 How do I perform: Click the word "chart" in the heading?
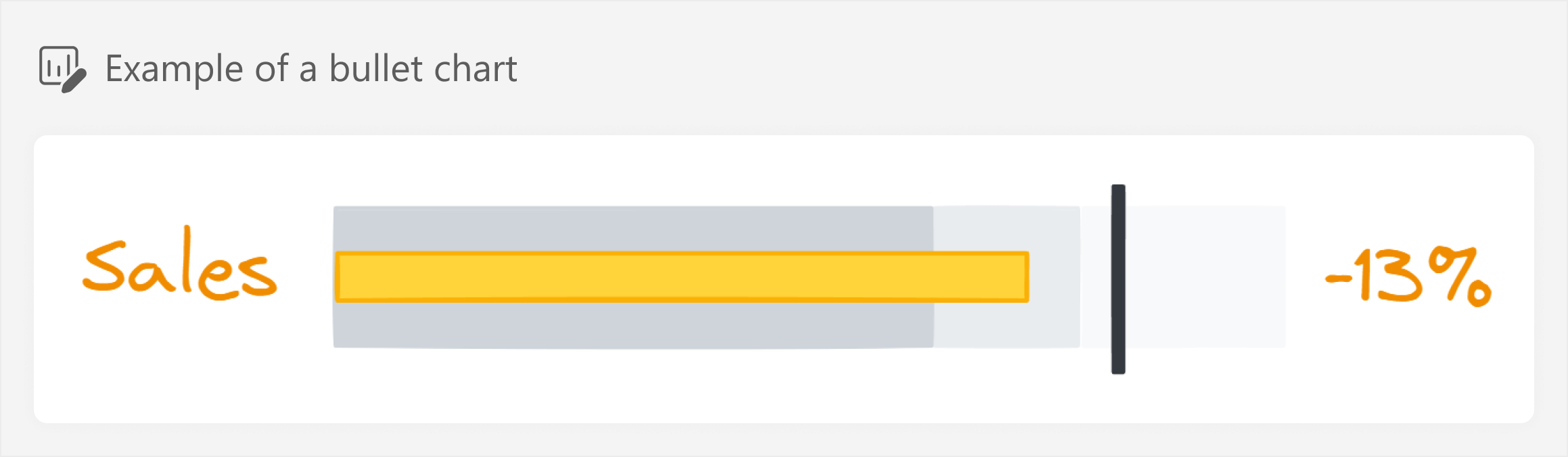(x=476, y=68)
